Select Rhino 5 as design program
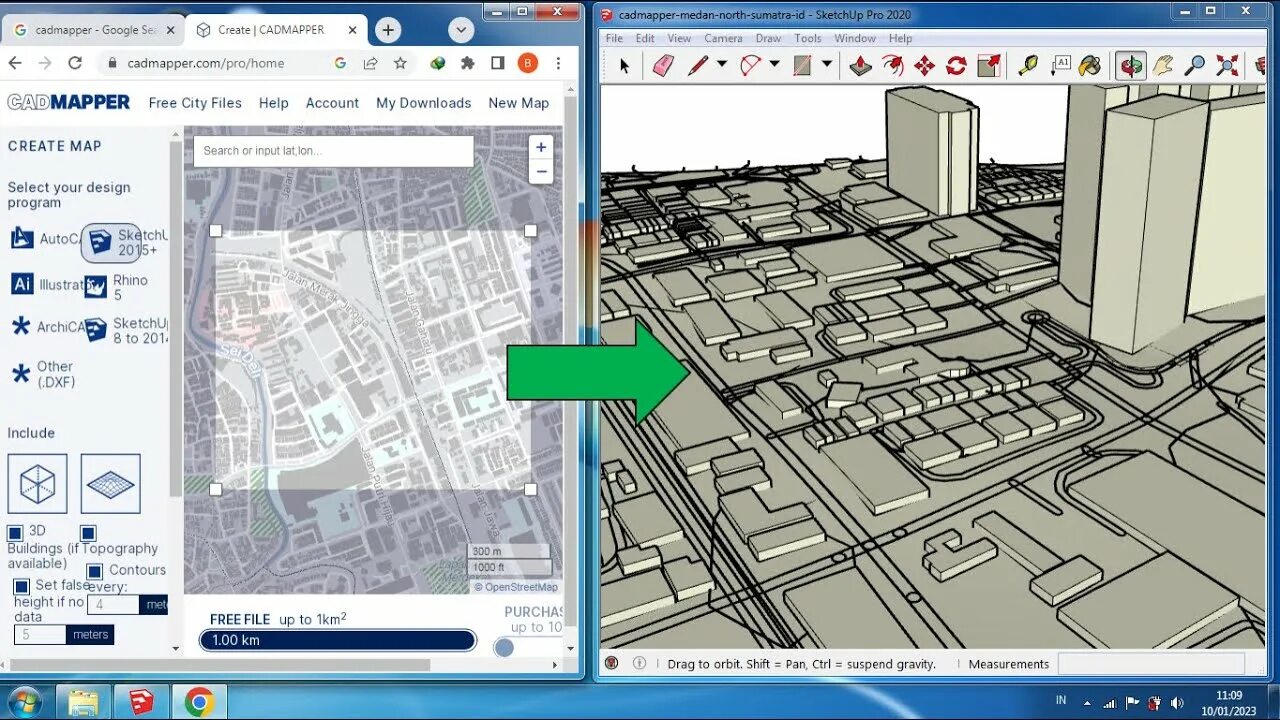This screenshot has height=720, width=1280. pyautogui.click(x=115, y=287)
